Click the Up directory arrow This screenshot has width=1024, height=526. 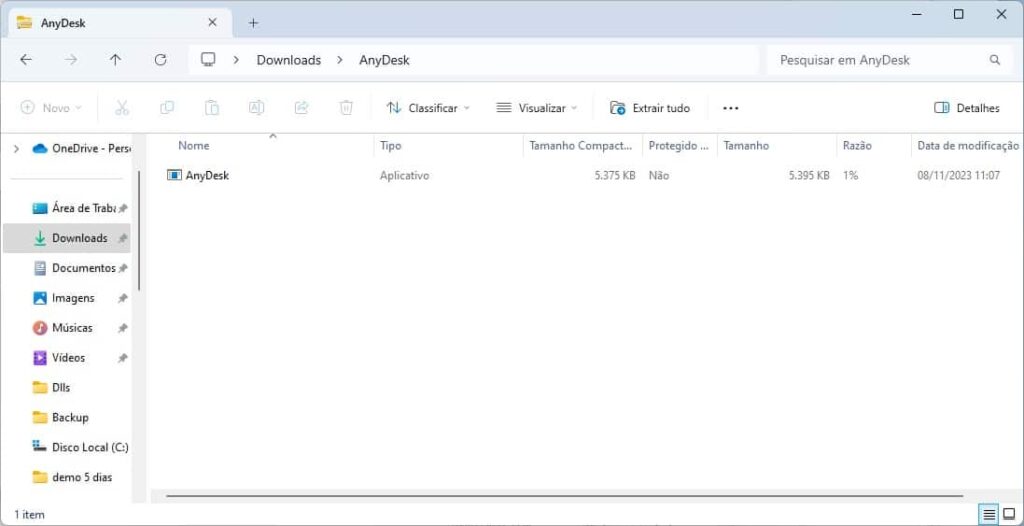point(115,60)
